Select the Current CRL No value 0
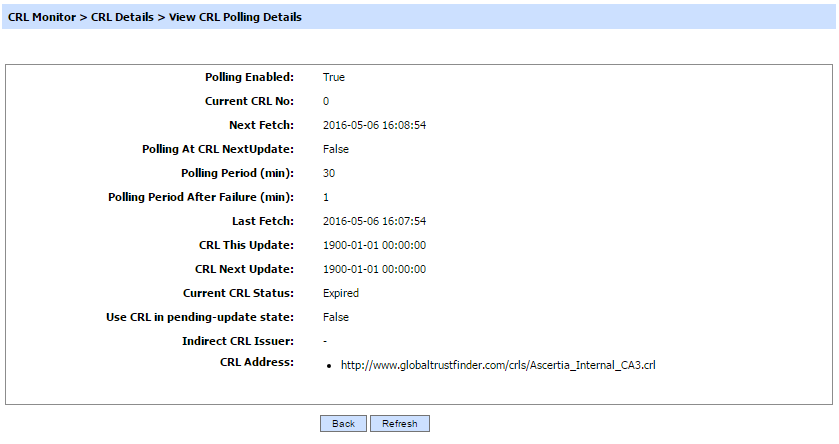This screenshot has height=444, width=839. click(326, 101)
